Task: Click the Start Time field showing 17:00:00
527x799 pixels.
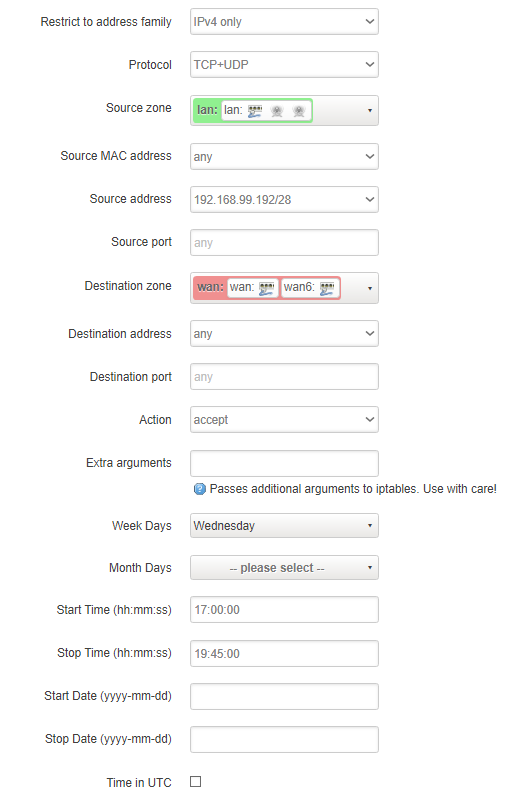Action: coord(284,609)
